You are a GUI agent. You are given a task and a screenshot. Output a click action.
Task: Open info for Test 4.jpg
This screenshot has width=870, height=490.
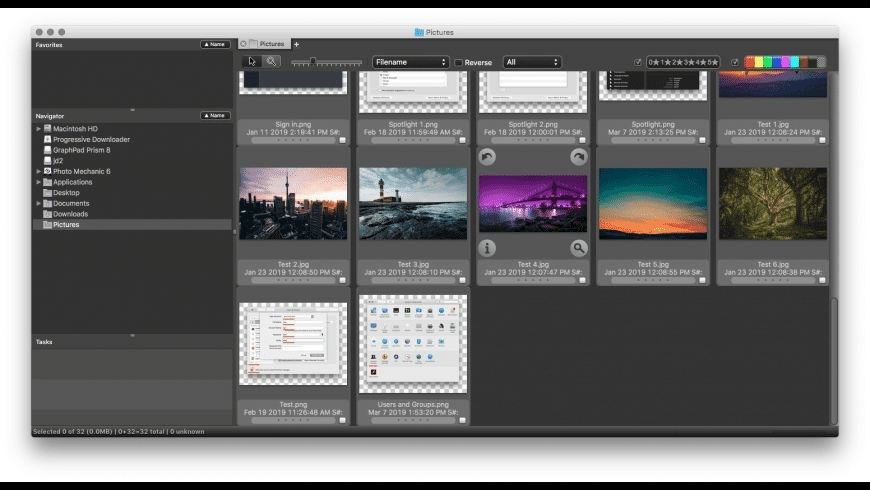pyautogui.click(x=487, y=248)
